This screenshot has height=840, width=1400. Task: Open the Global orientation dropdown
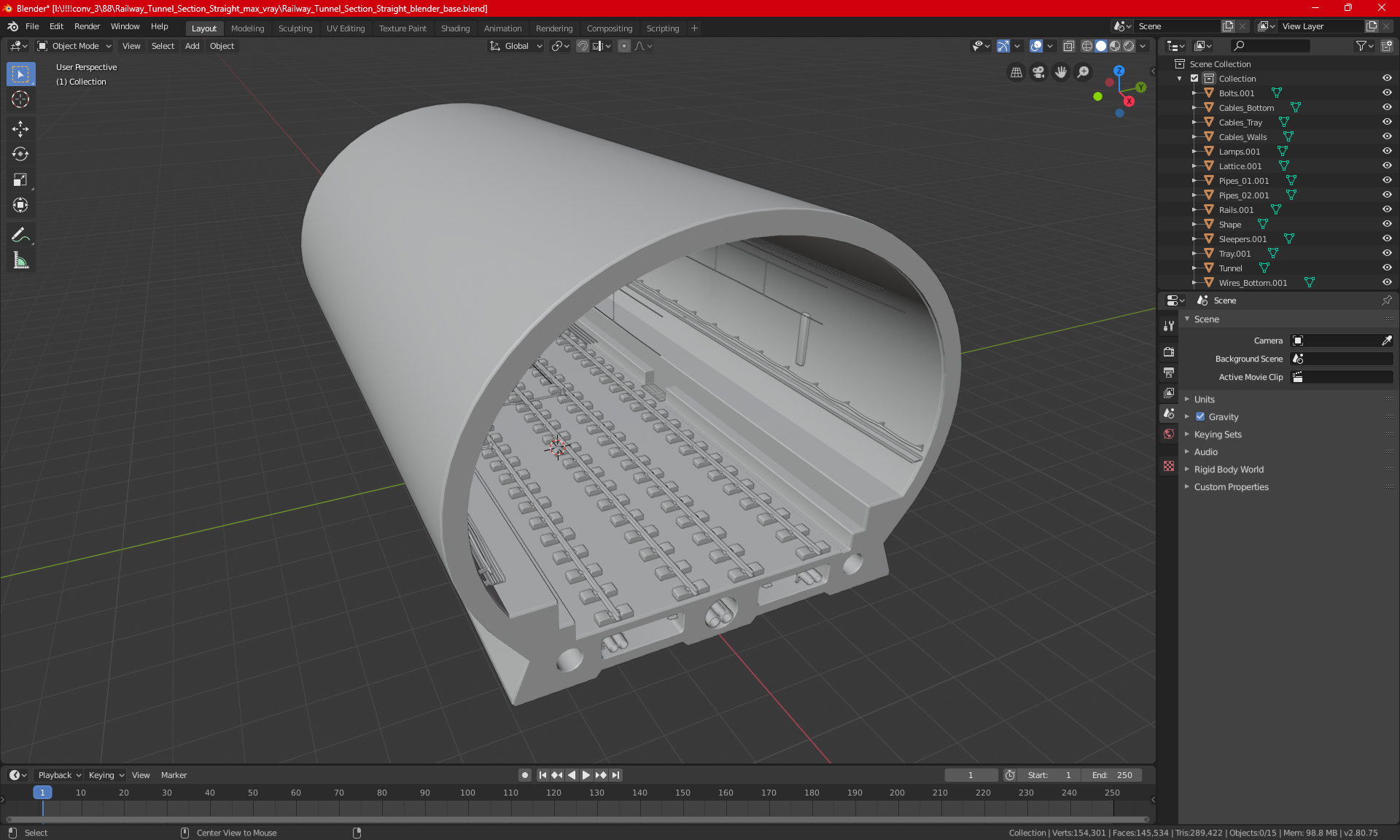516,46
